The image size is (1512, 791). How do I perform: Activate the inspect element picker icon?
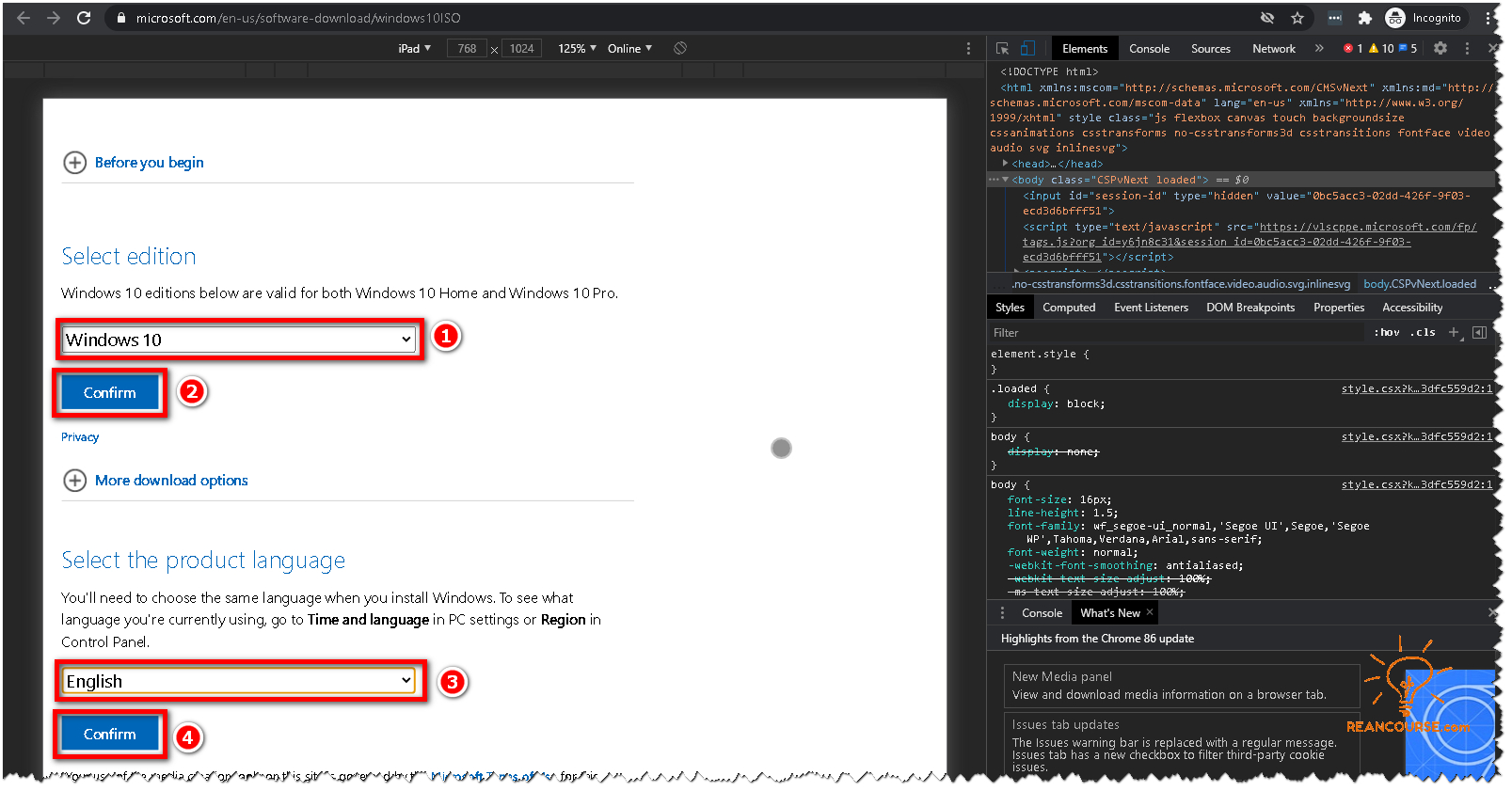point(1002,48)
